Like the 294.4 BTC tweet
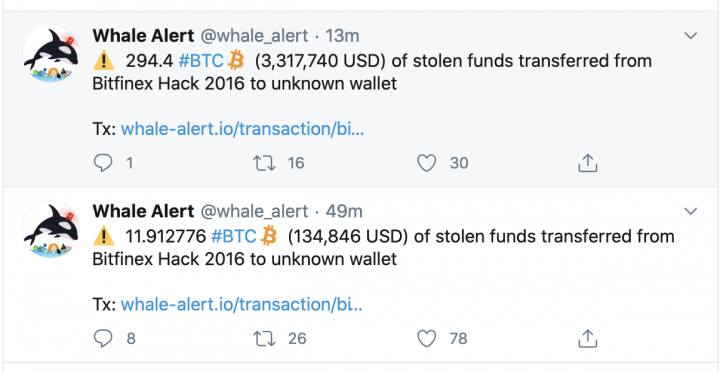 [427, 163]
